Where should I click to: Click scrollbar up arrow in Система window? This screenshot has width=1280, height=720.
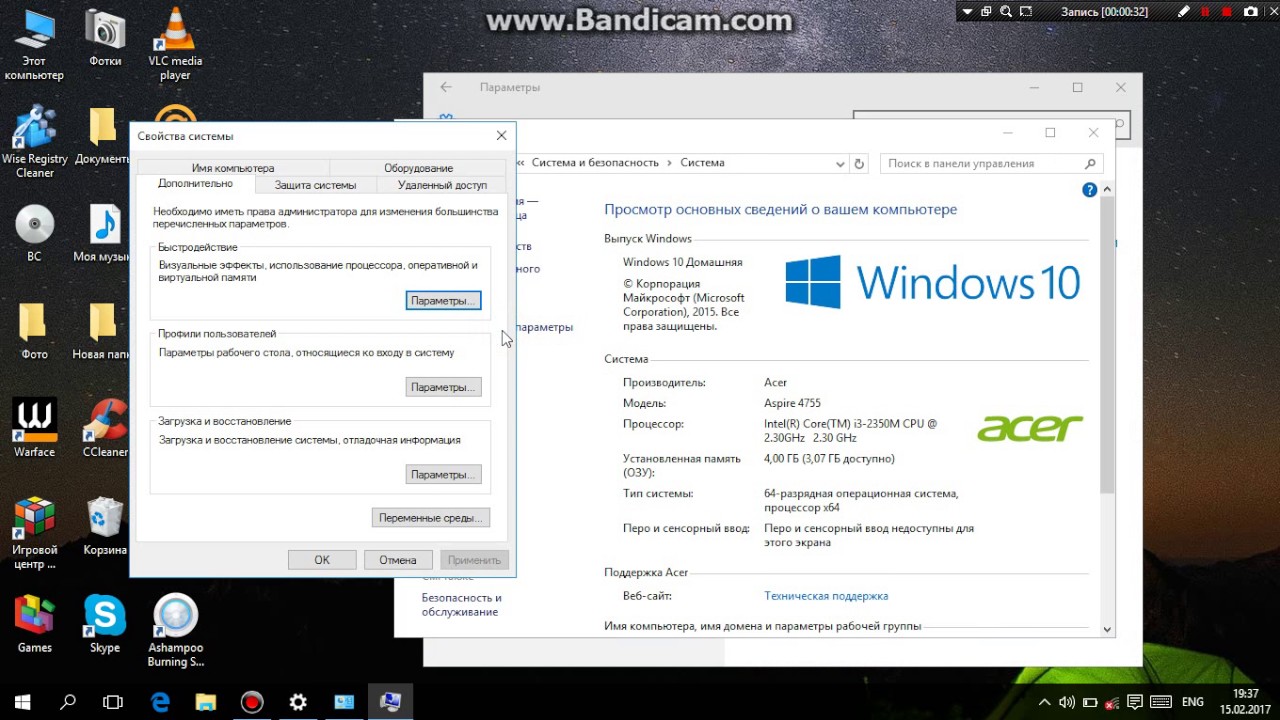click(x=1107, y=187)
